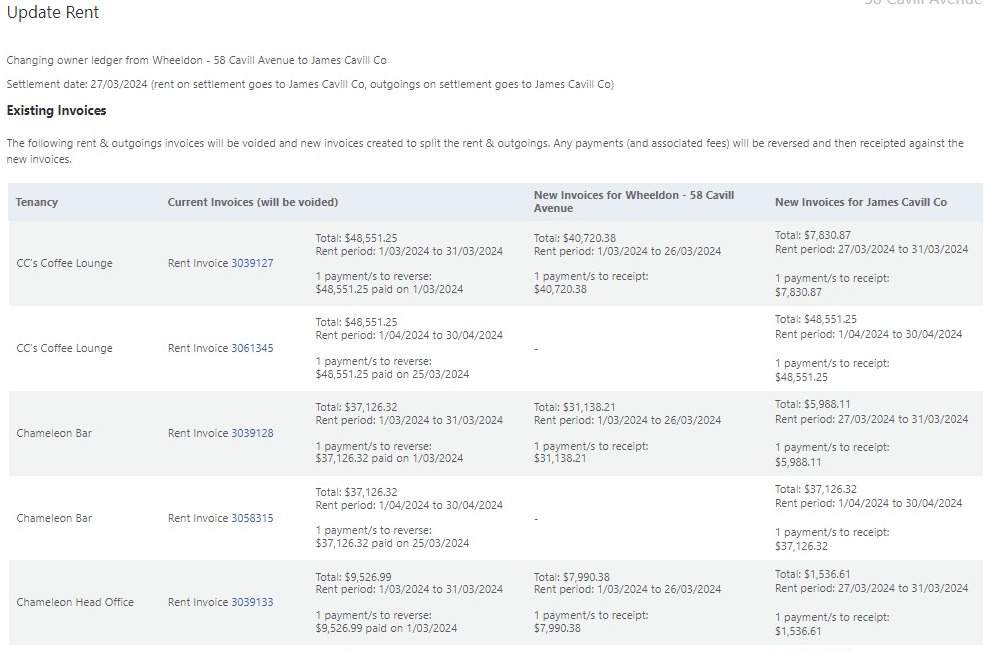Select the Wheeldon to James Cavill Co change text
Screen dimensions: 997x651
200,60
